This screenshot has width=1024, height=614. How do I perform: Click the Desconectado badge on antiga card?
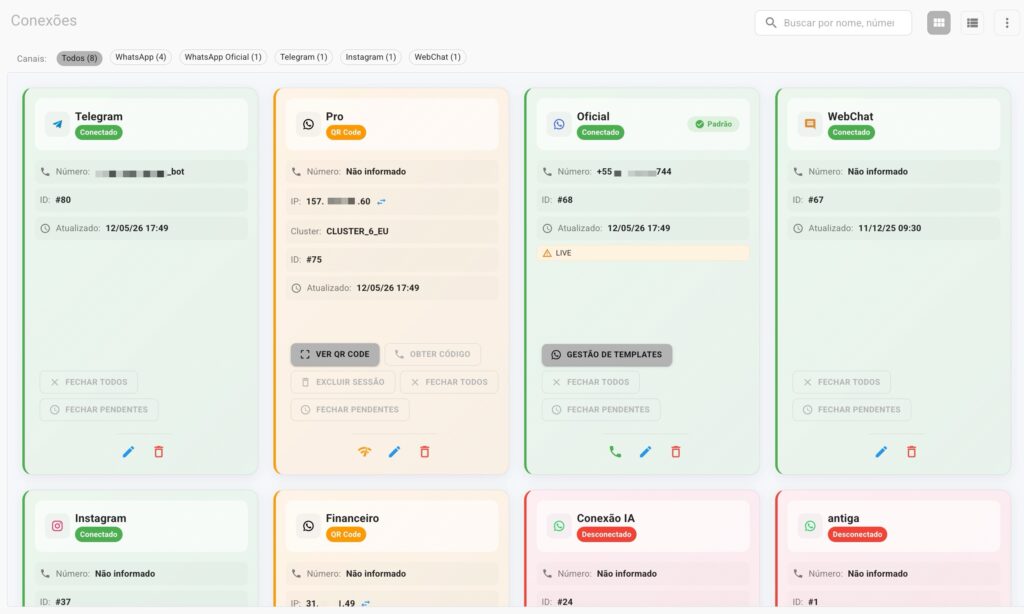(857, 534)
